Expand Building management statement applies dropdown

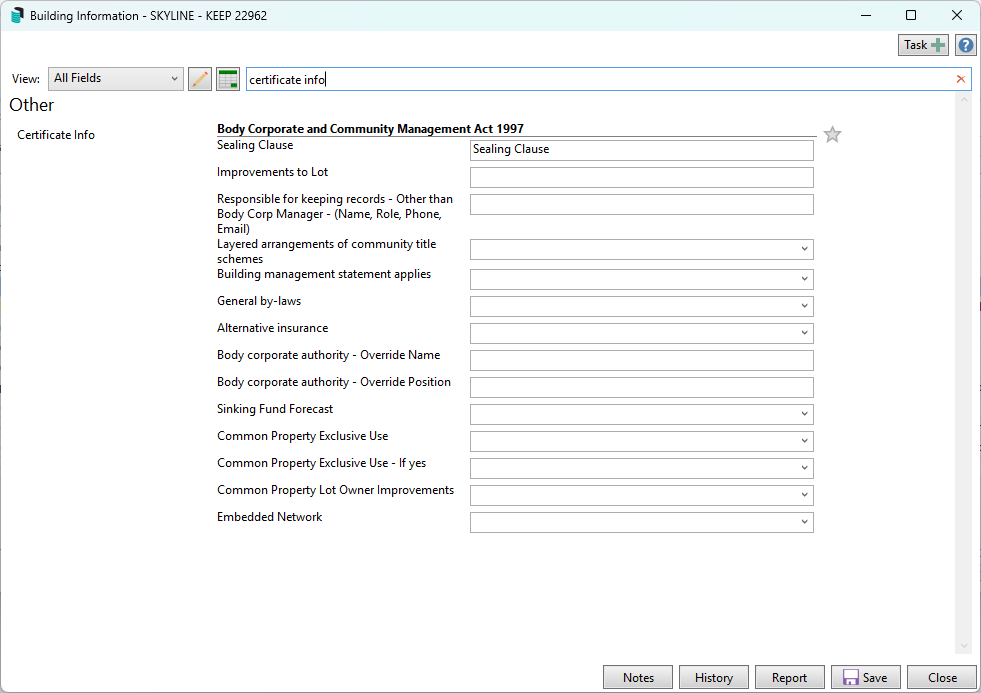pos(641,279)
